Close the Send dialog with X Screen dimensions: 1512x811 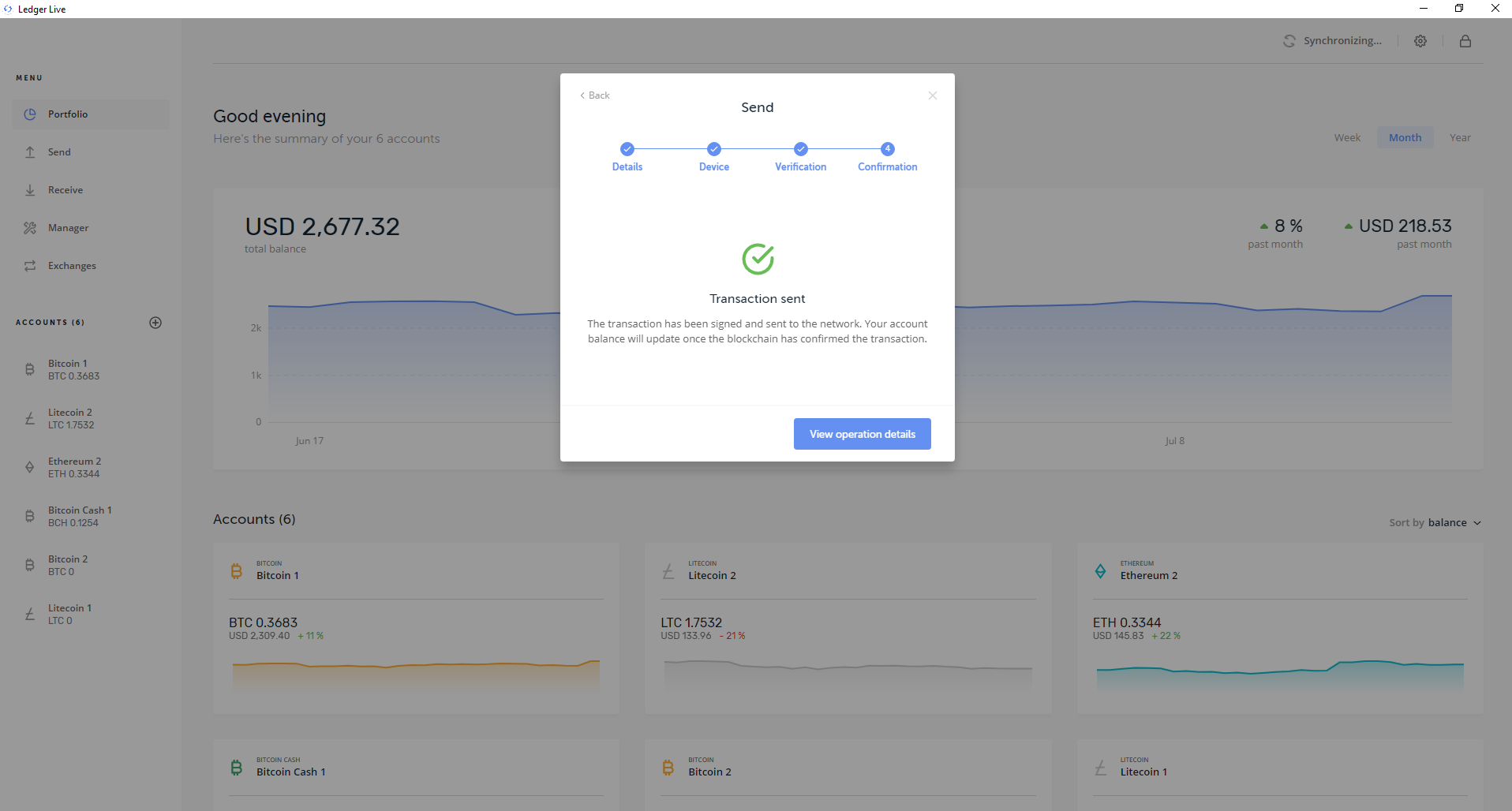(x=933, y=95)
